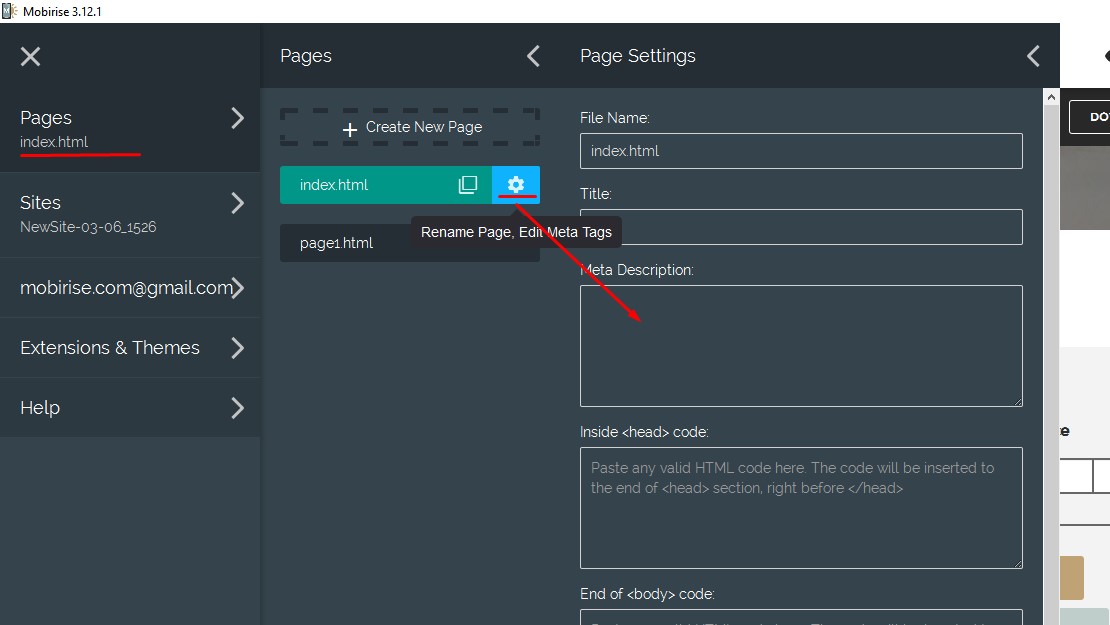Viewport: 1110px width, 625px height.
Task: Focus the Meta Description text area
Action: [x=800, y=346]
